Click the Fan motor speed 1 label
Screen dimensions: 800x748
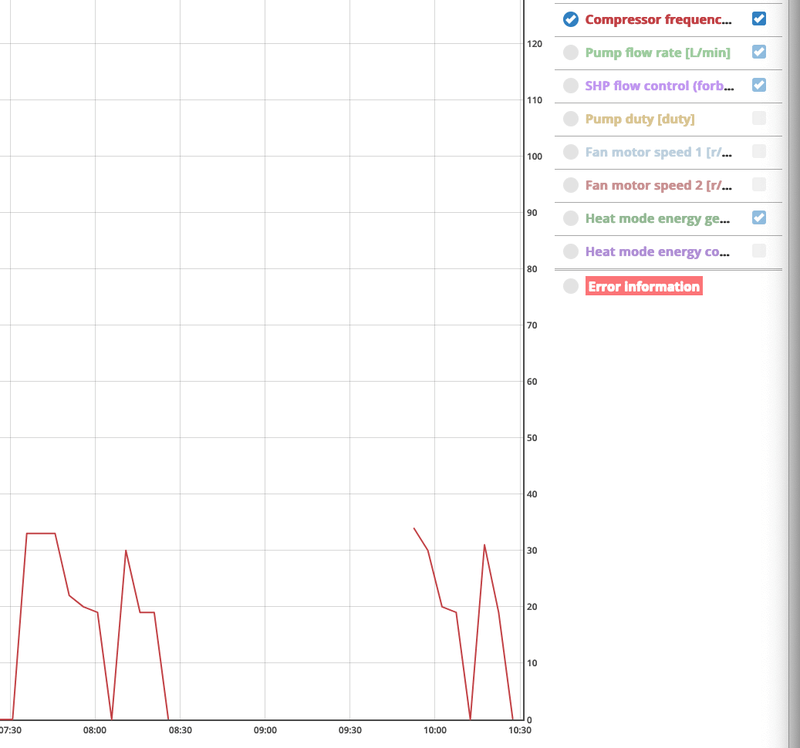pos(658,152)
